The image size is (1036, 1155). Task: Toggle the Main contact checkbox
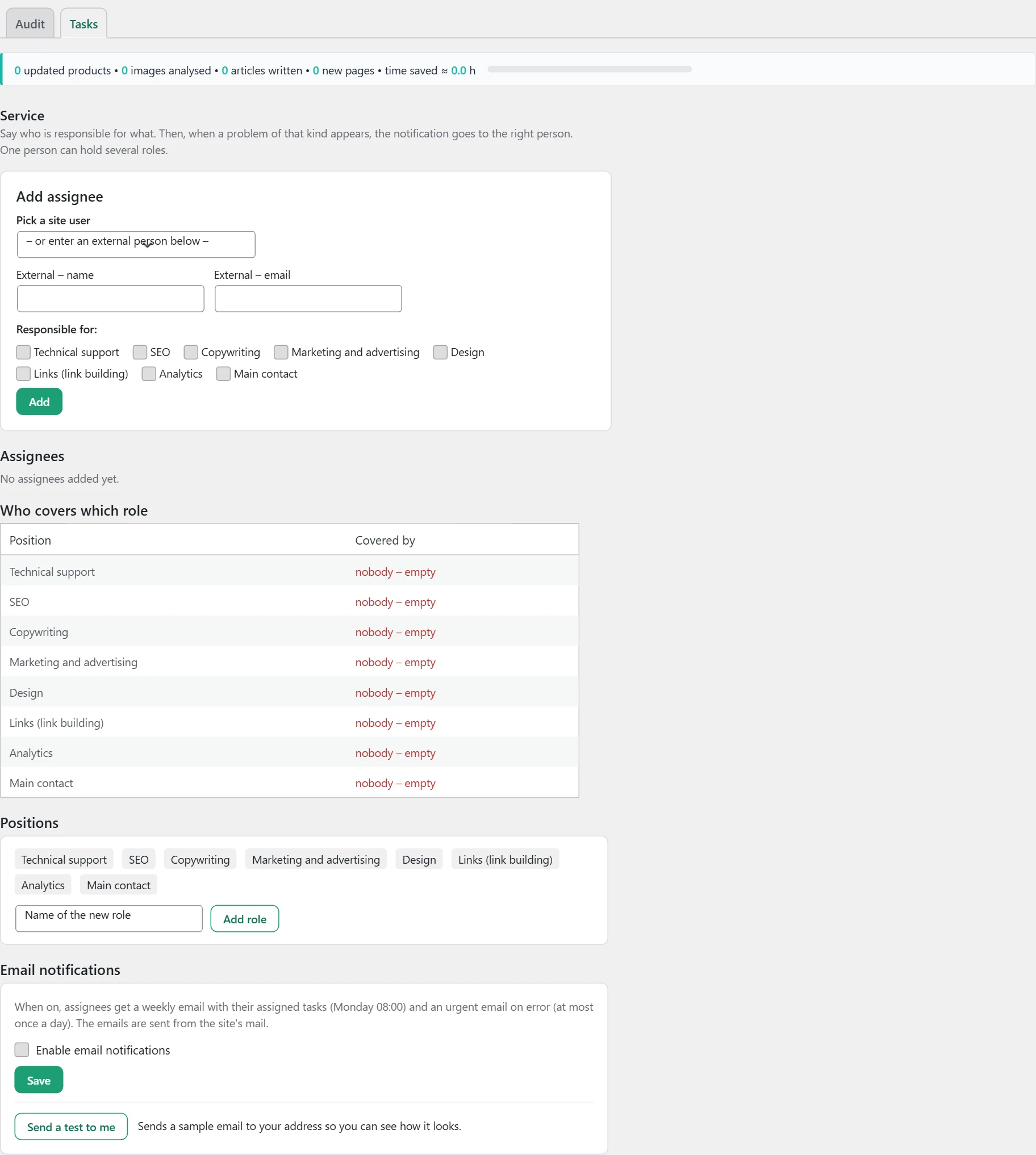pyautogui.click(x=224, y=374)
